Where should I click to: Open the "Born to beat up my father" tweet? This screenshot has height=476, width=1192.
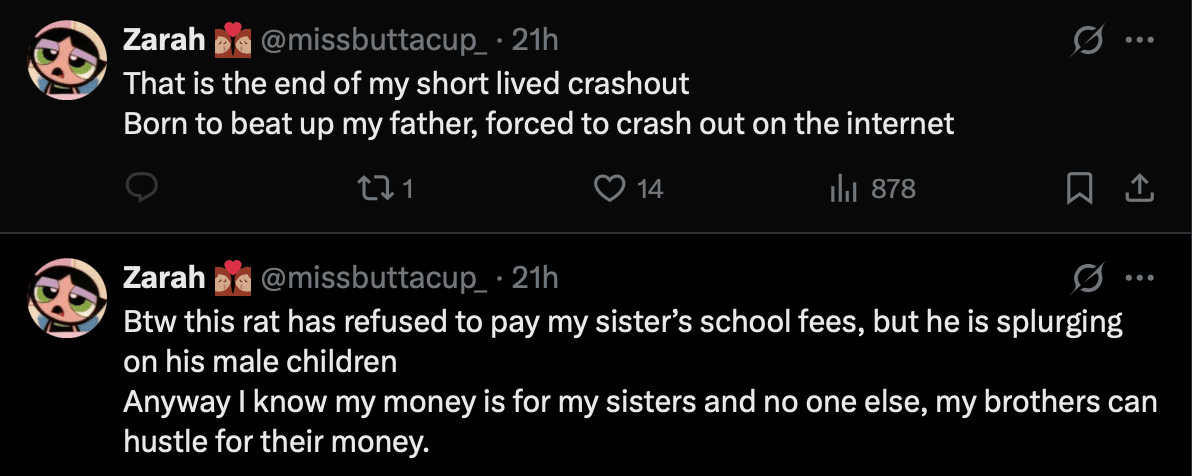point(540,124)
